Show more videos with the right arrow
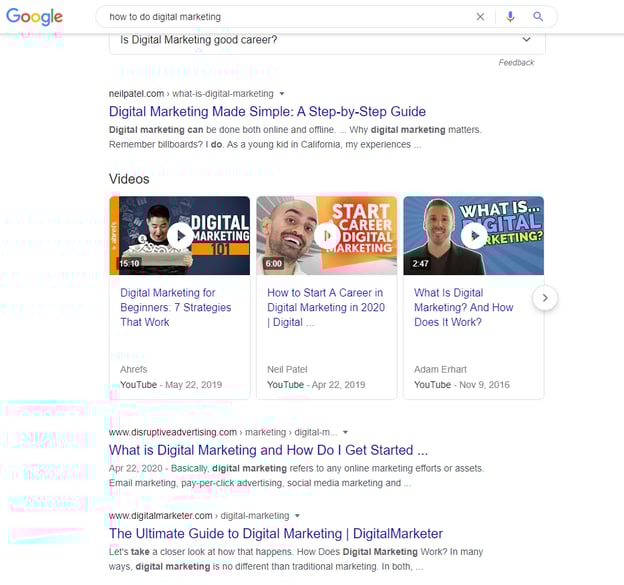Image resolution: width=624 pixels, height=585 pixels. [x=545, y=298]
